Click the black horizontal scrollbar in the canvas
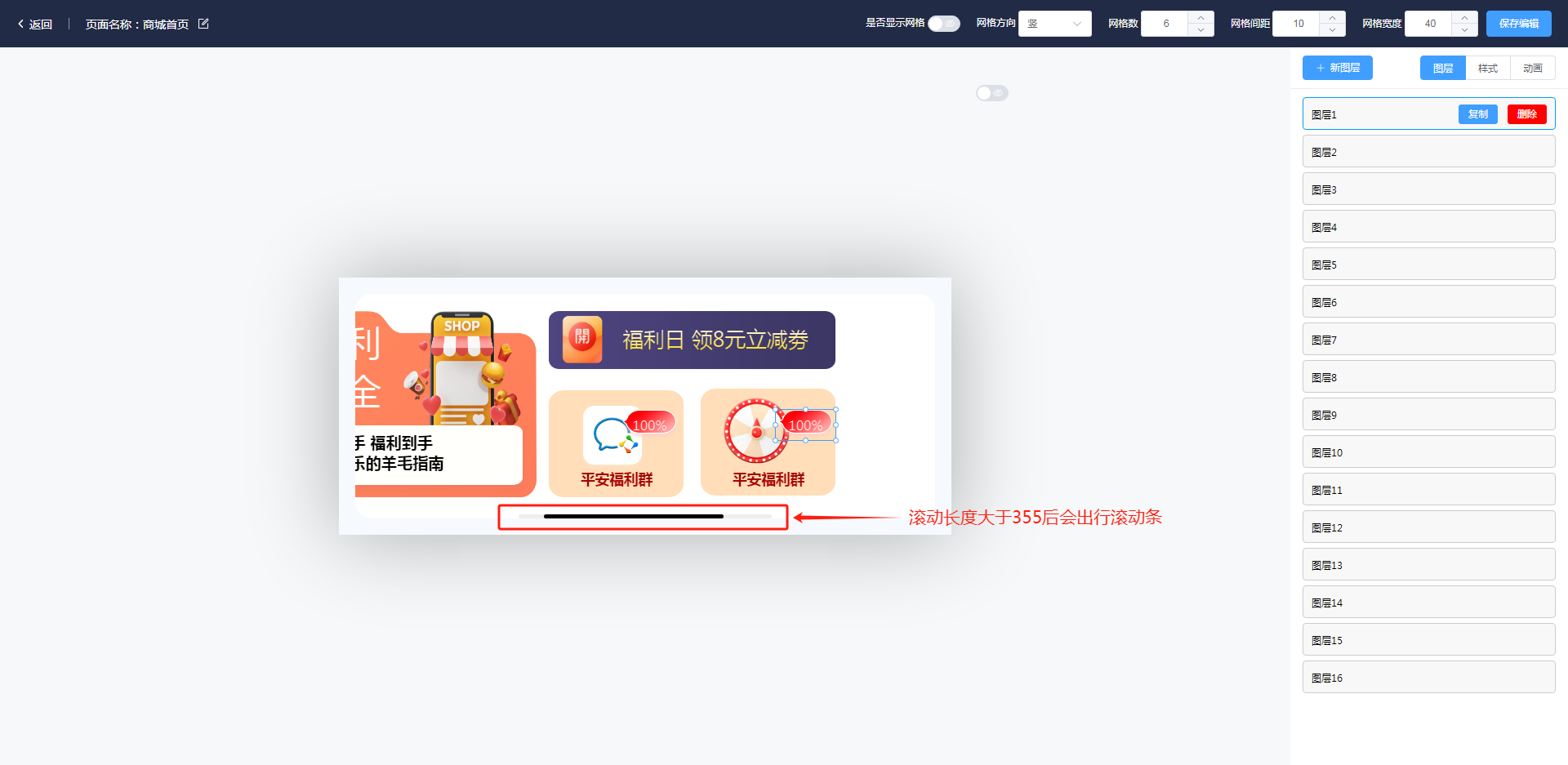Screen dimensions: 1568x765 (633, 517)
